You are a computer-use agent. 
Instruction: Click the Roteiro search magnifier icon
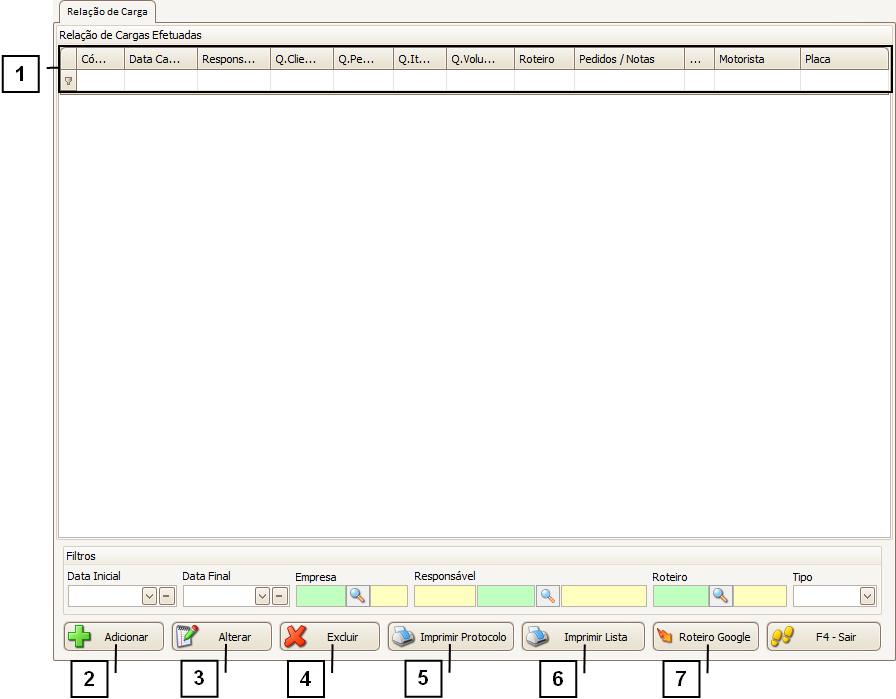click(721, 596)
